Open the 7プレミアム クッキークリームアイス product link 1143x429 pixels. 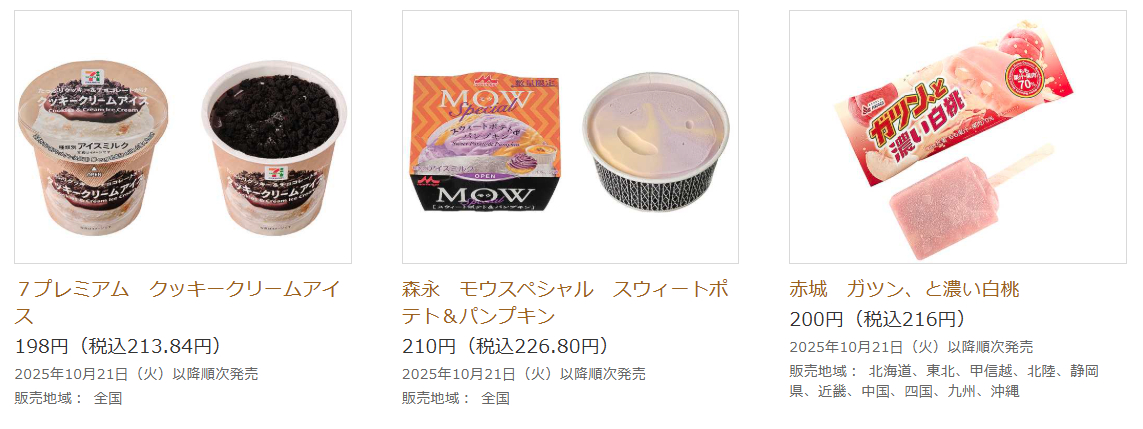click(x=177, y=302)
